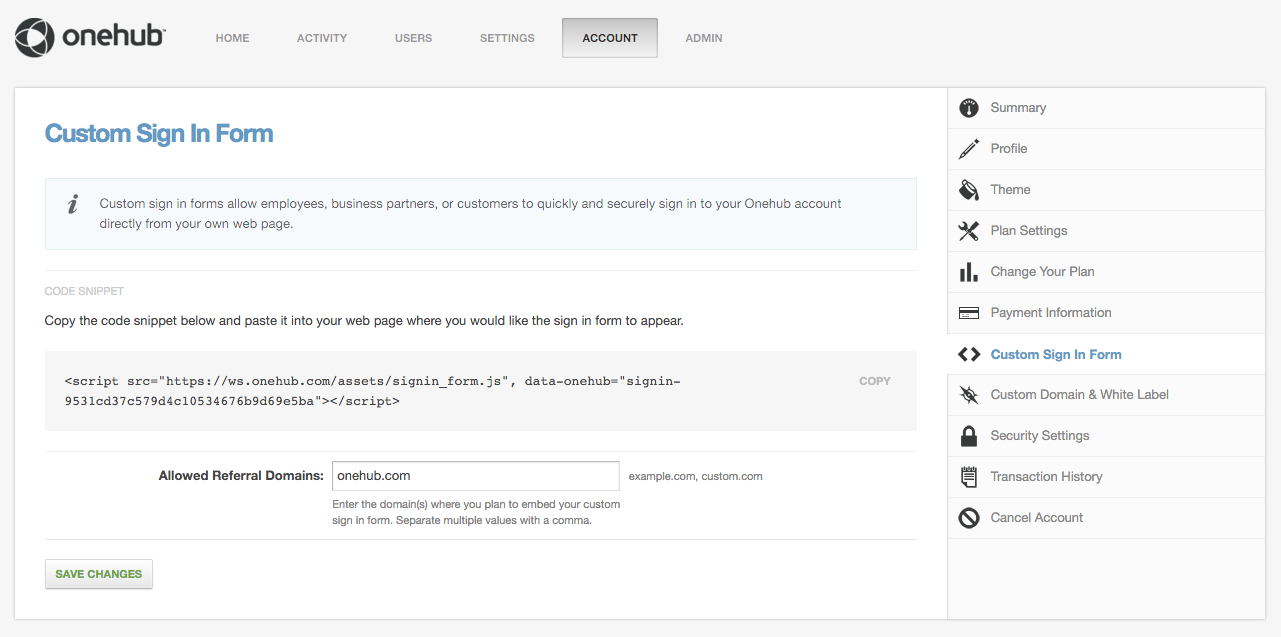Copy the code snippet with COPY button
The height and width of the screenshot is (637, 1281).
[x=875, y=381]
